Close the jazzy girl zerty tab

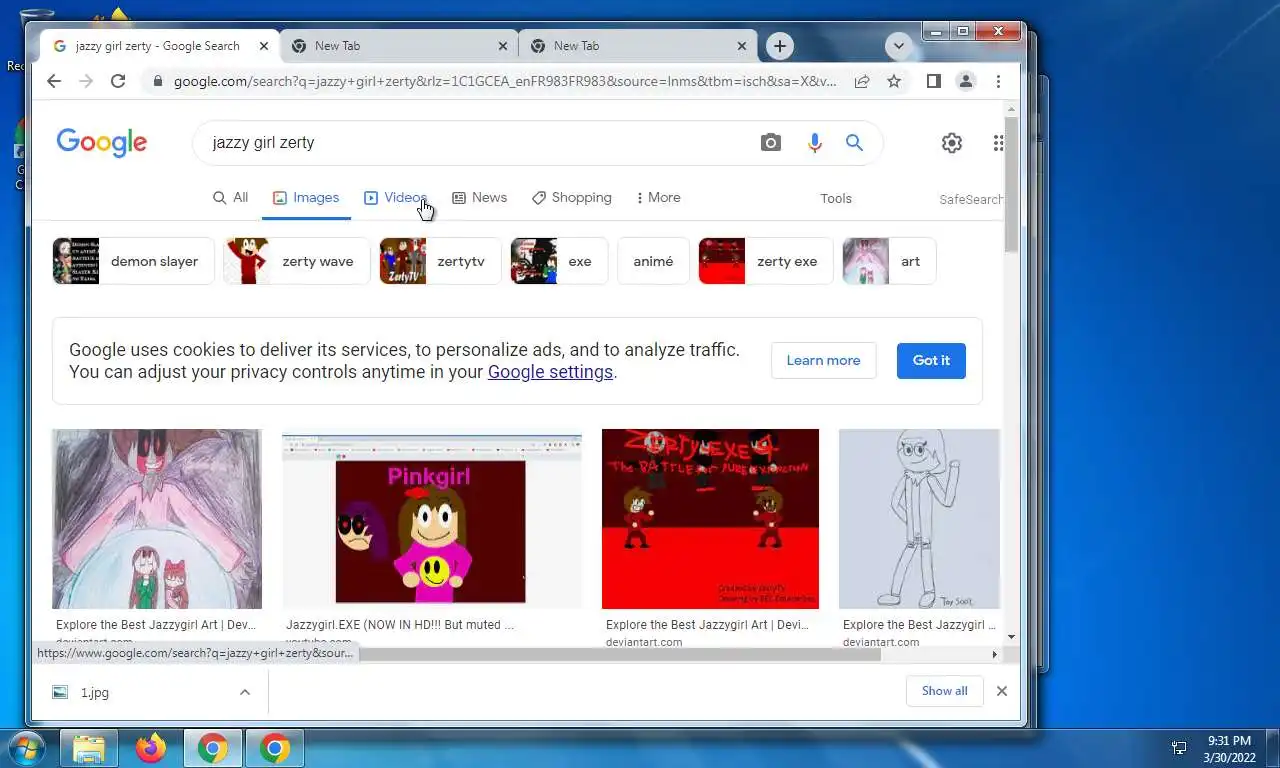(264, 46)
